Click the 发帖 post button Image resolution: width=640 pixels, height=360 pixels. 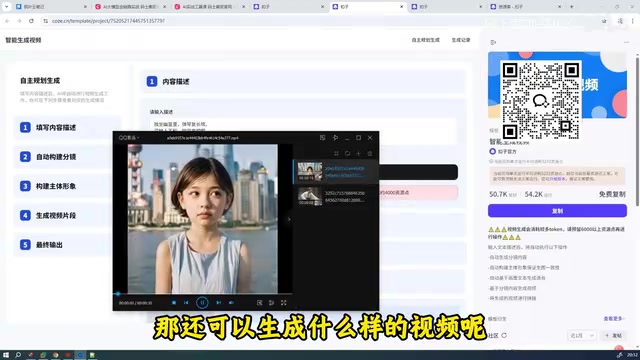tap(613, 336)
